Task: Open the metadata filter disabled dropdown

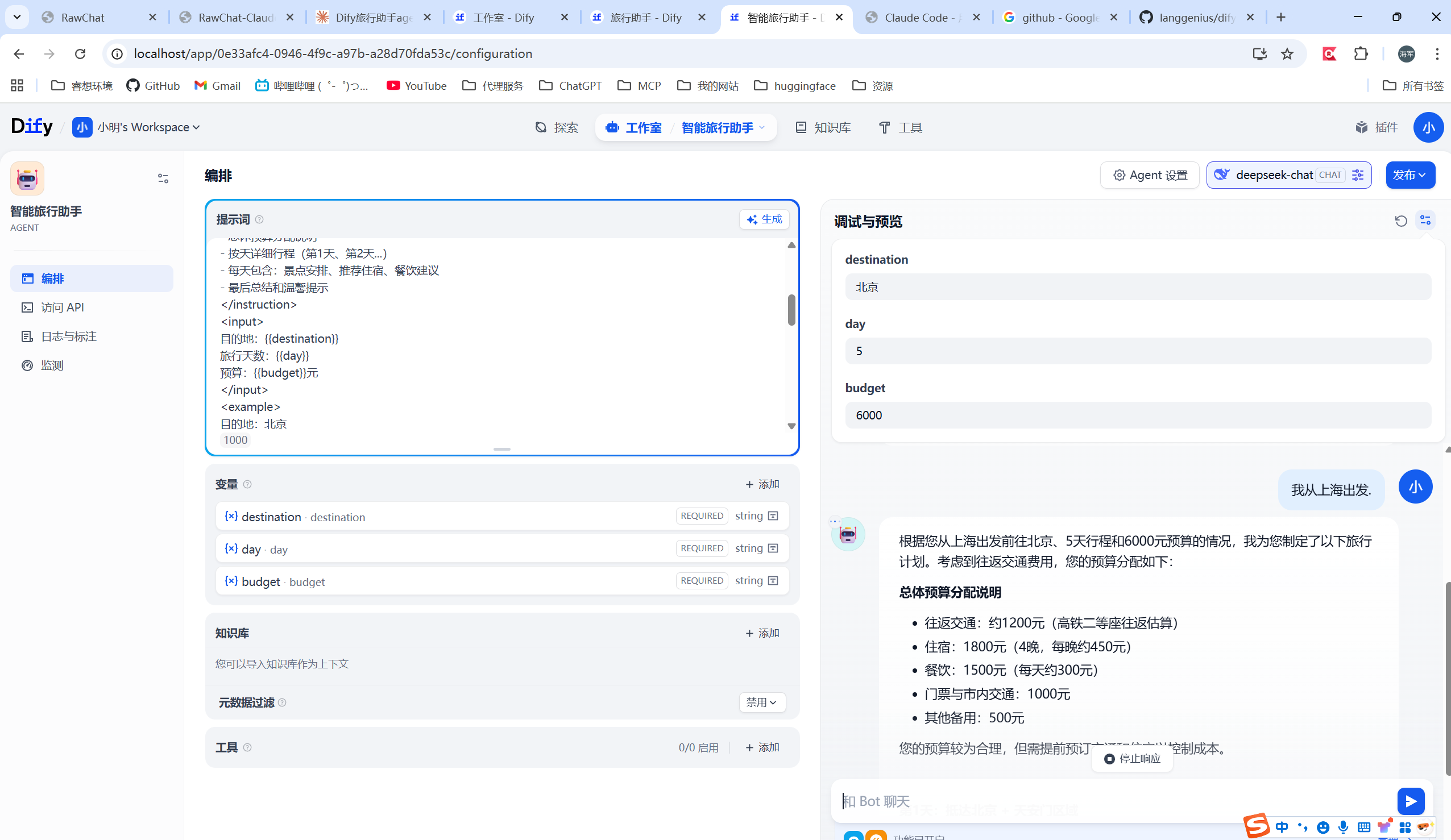Action: point(761,702)
